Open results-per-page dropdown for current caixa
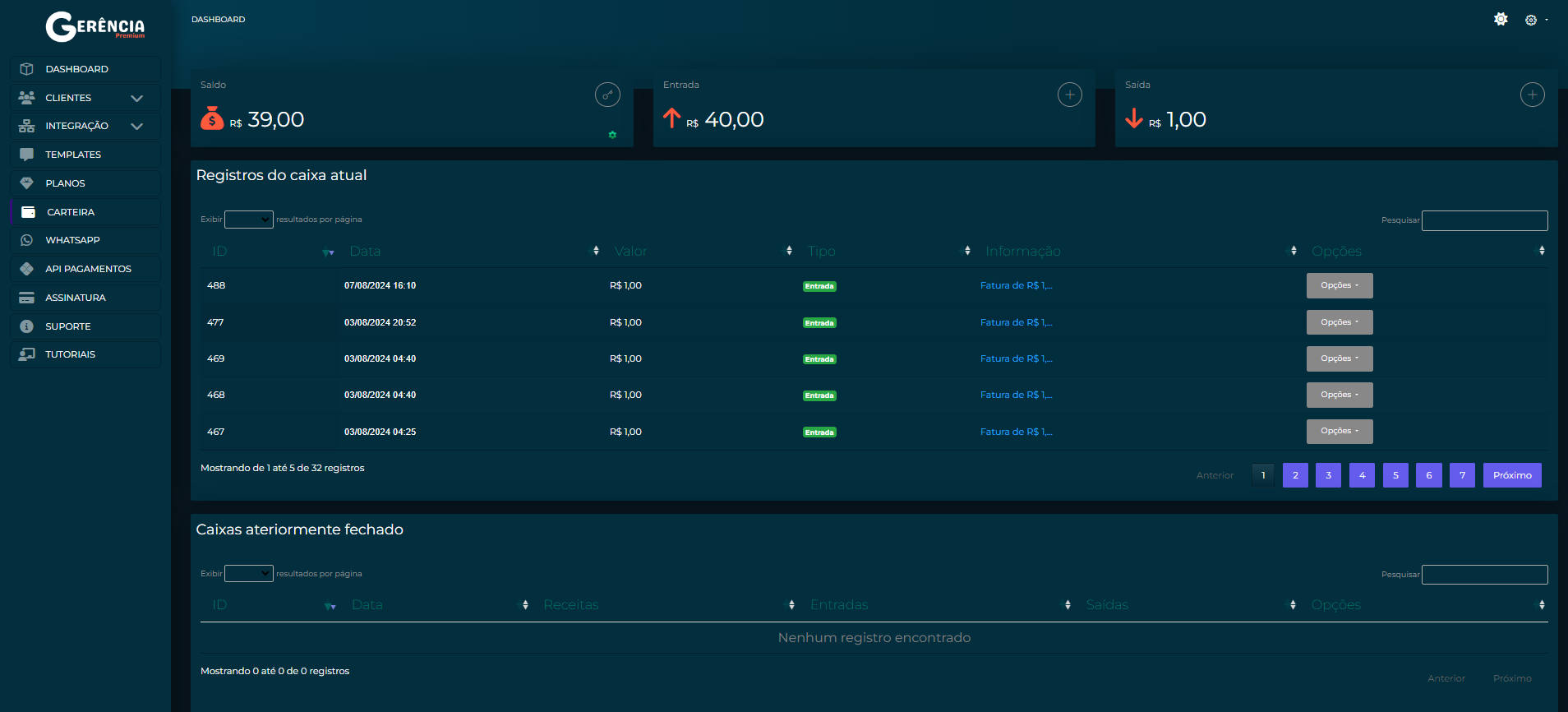The width and height of the screenshot is (1568, 712). click(248, 220)
